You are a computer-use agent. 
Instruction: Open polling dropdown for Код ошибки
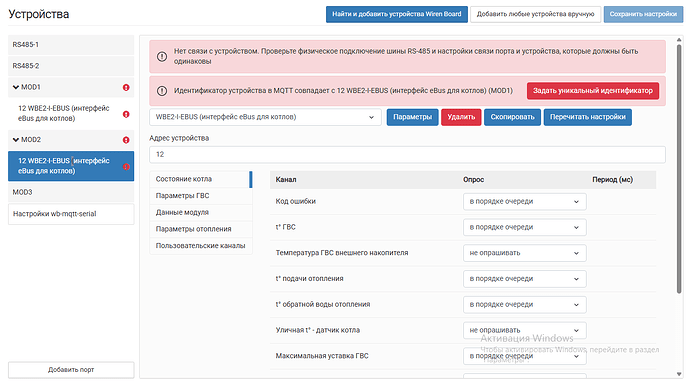[525, 201]
